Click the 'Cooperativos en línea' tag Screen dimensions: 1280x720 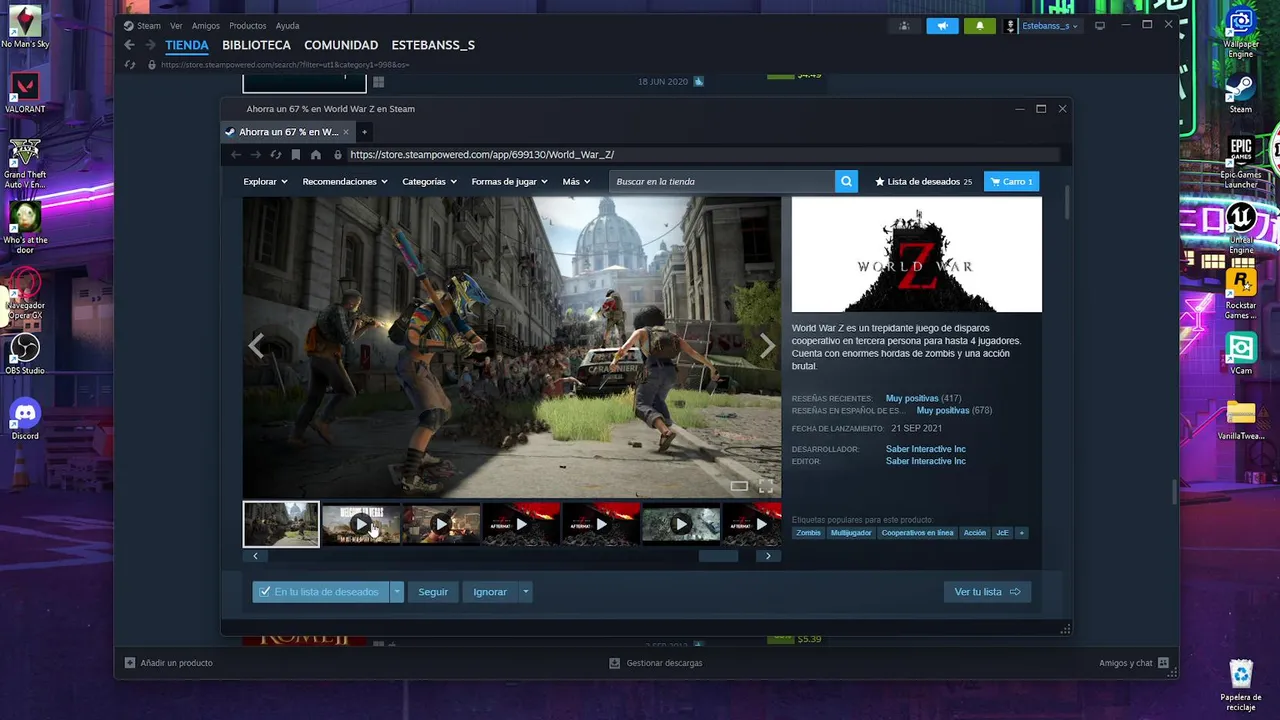(917, 533)
